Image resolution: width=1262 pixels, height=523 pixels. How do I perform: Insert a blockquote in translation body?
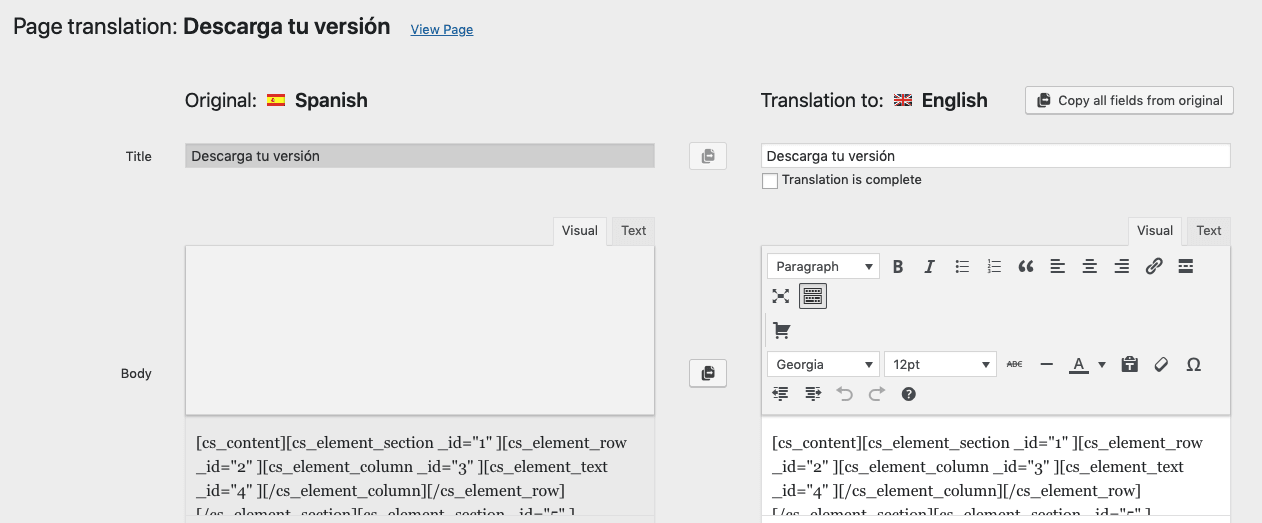(1025, 266)
